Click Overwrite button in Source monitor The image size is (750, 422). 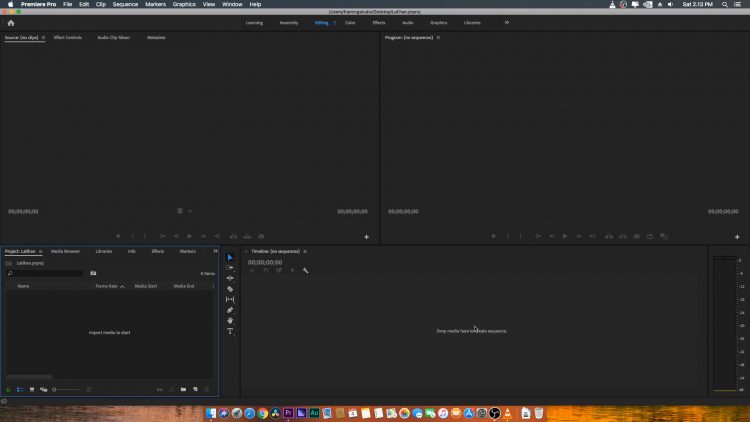[x=247, y=236]
